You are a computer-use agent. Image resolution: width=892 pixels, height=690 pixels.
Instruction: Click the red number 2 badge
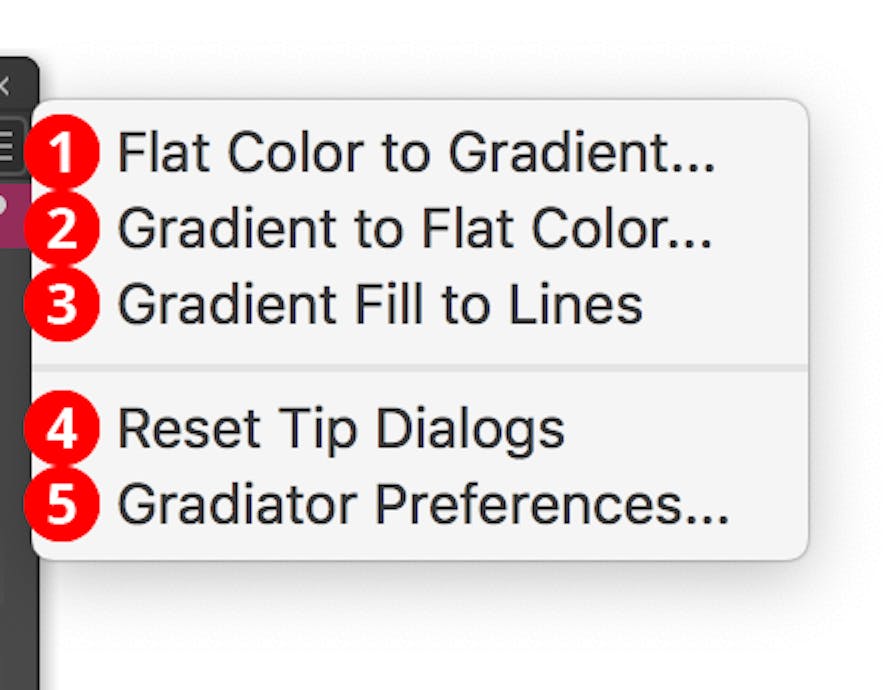coord(63,229)
